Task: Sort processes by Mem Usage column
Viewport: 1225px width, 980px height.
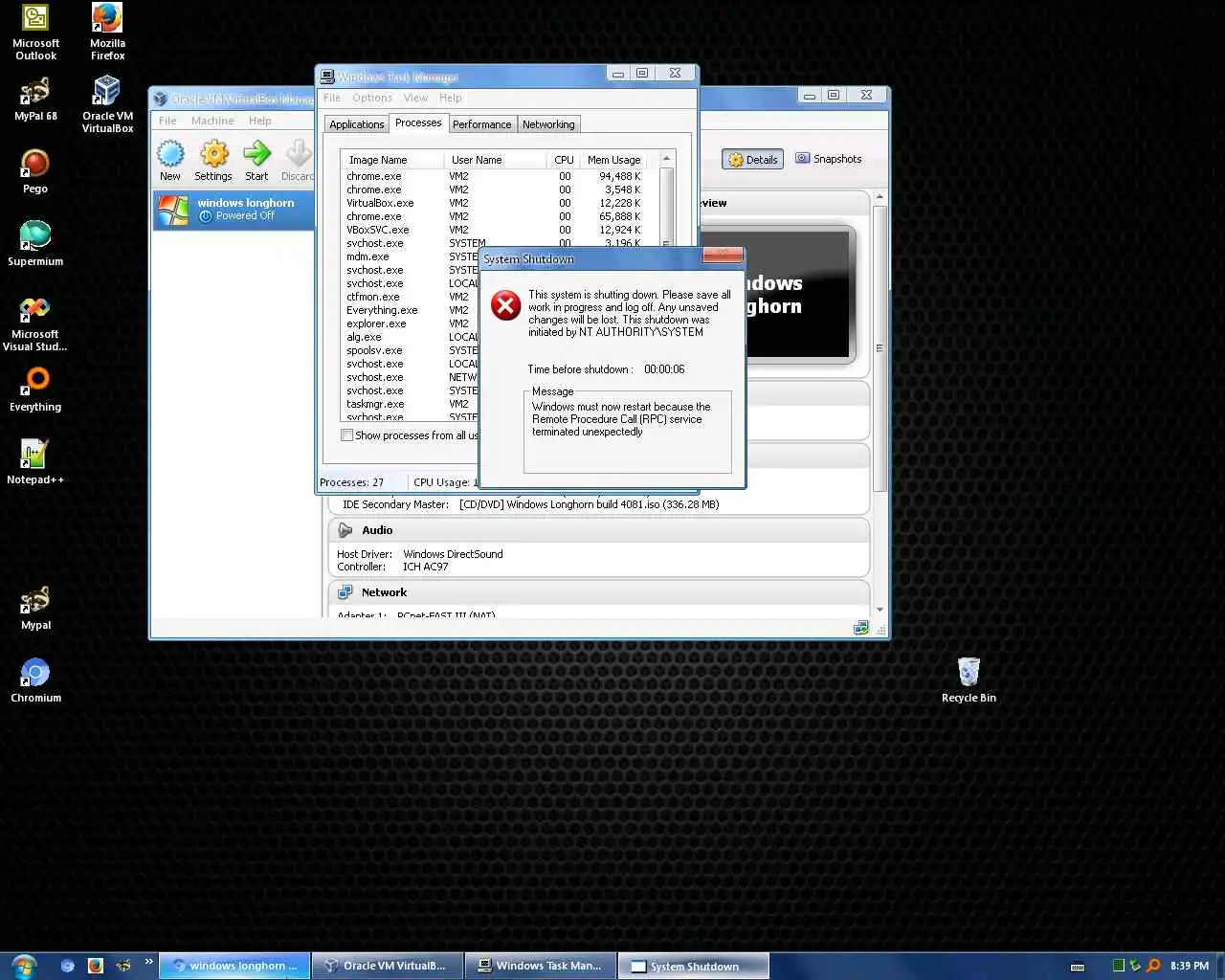Action: pyautogui.click(x=613, y=160)
